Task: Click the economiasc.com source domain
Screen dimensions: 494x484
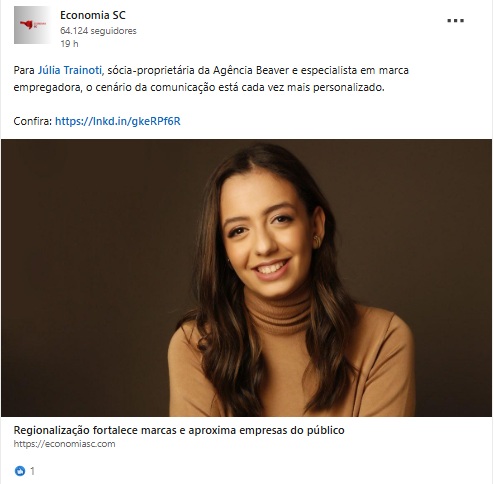Action: coord(64,444)
